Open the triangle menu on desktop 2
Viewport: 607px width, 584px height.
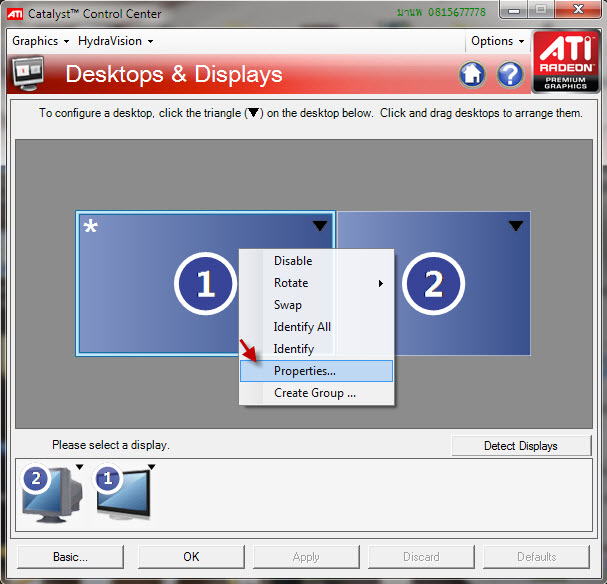516,226
